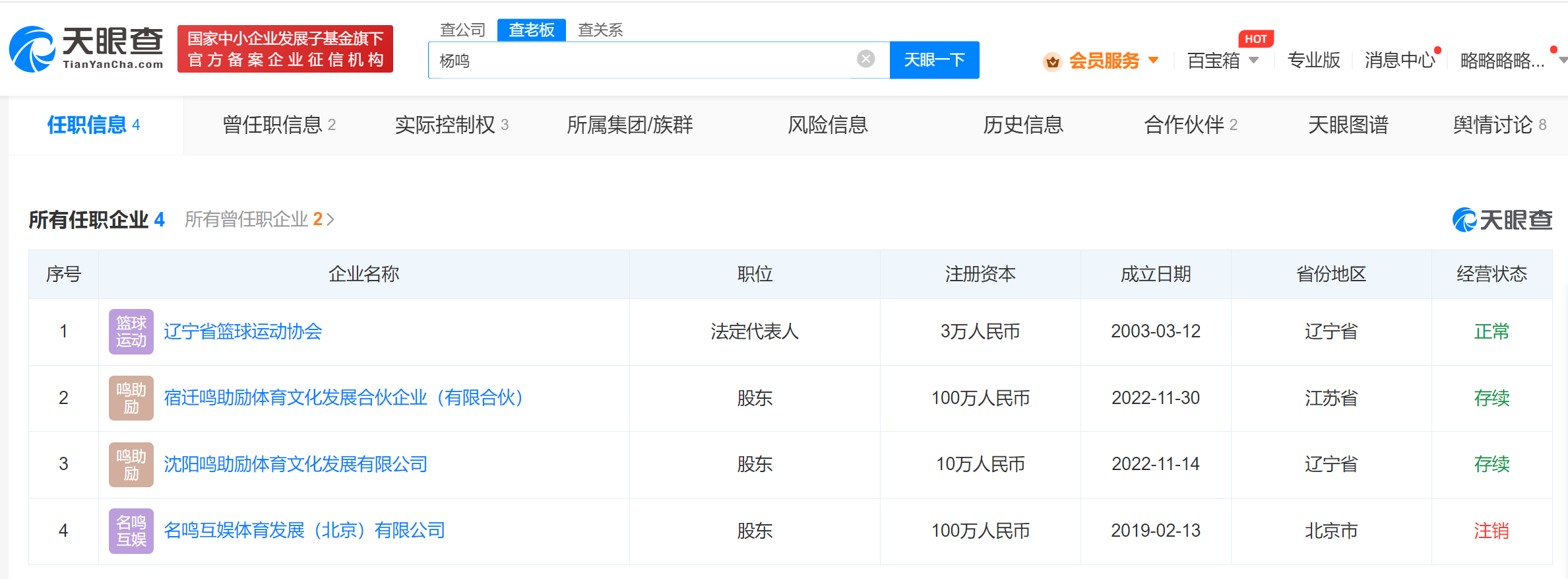Click the 职位 column header

(755, 274)
